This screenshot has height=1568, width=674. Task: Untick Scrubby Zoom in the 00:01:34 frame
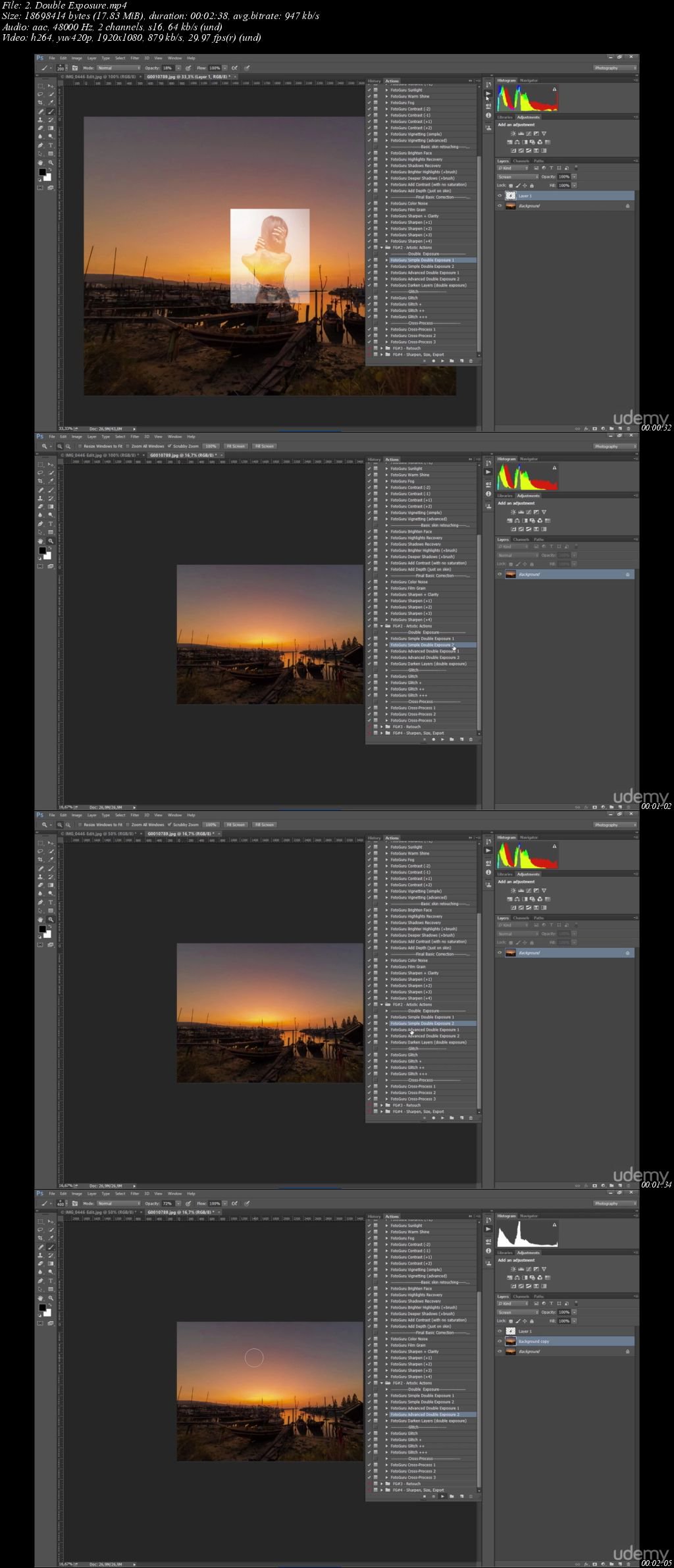pos(170,824)
